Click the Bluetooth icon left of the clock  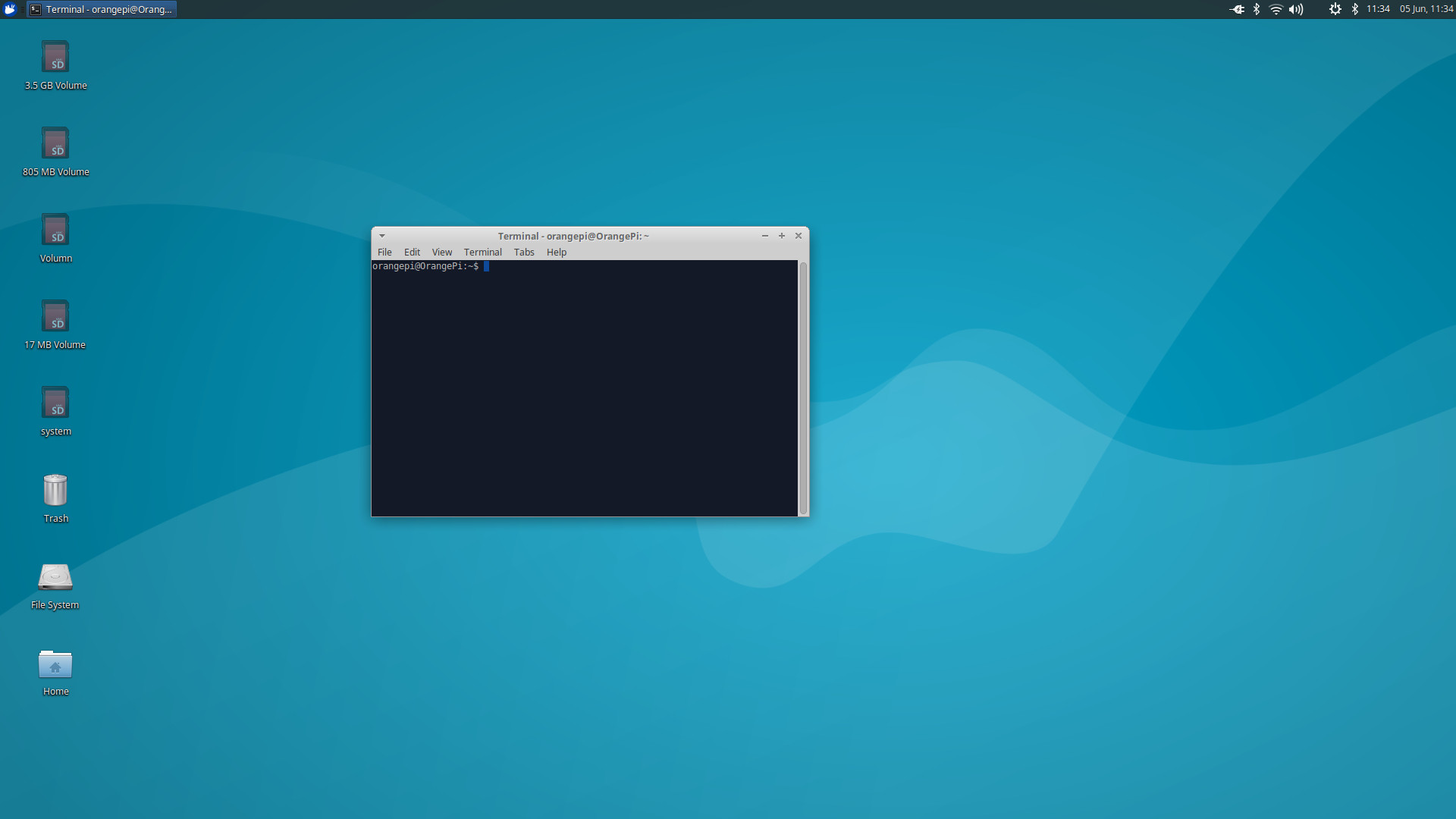click(1355, 9)
